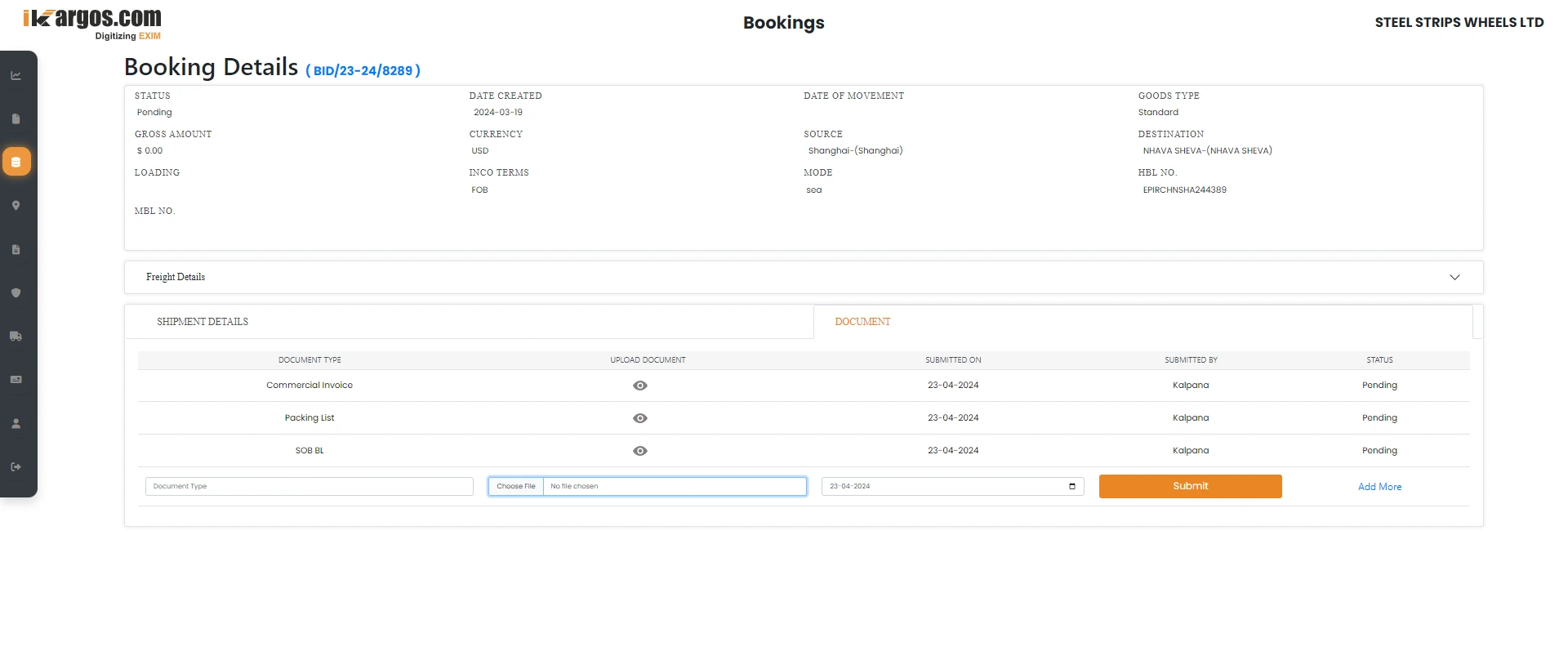
Task: Click the ID card sidebar icon
Action: click(16, 380)
